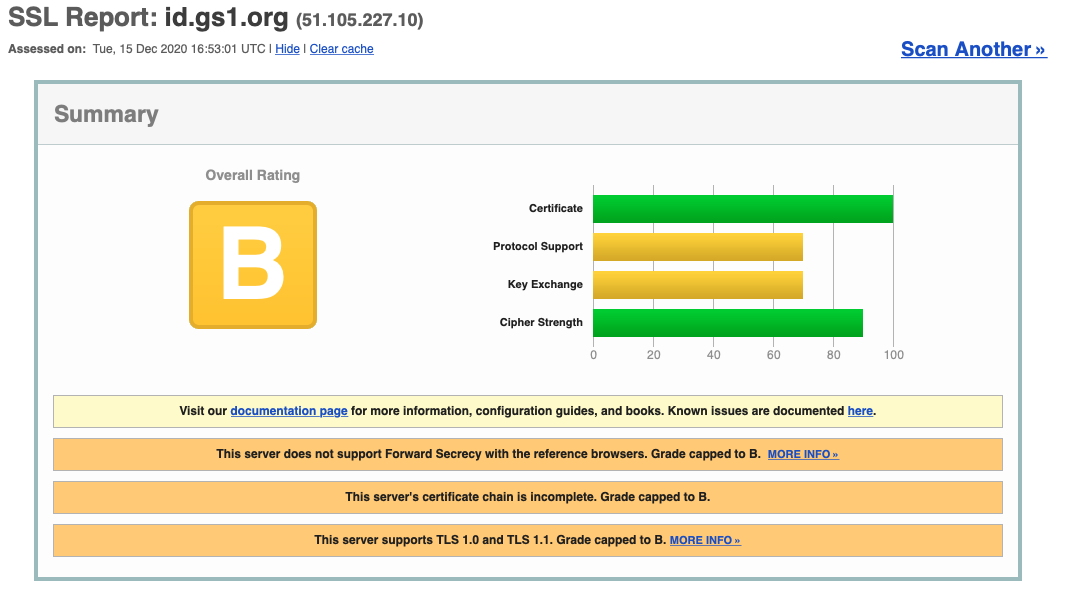Viewport: 1065px width, 593px height.
Task: Select the Protocol Support score bar
Action: (x=698, y=246)
